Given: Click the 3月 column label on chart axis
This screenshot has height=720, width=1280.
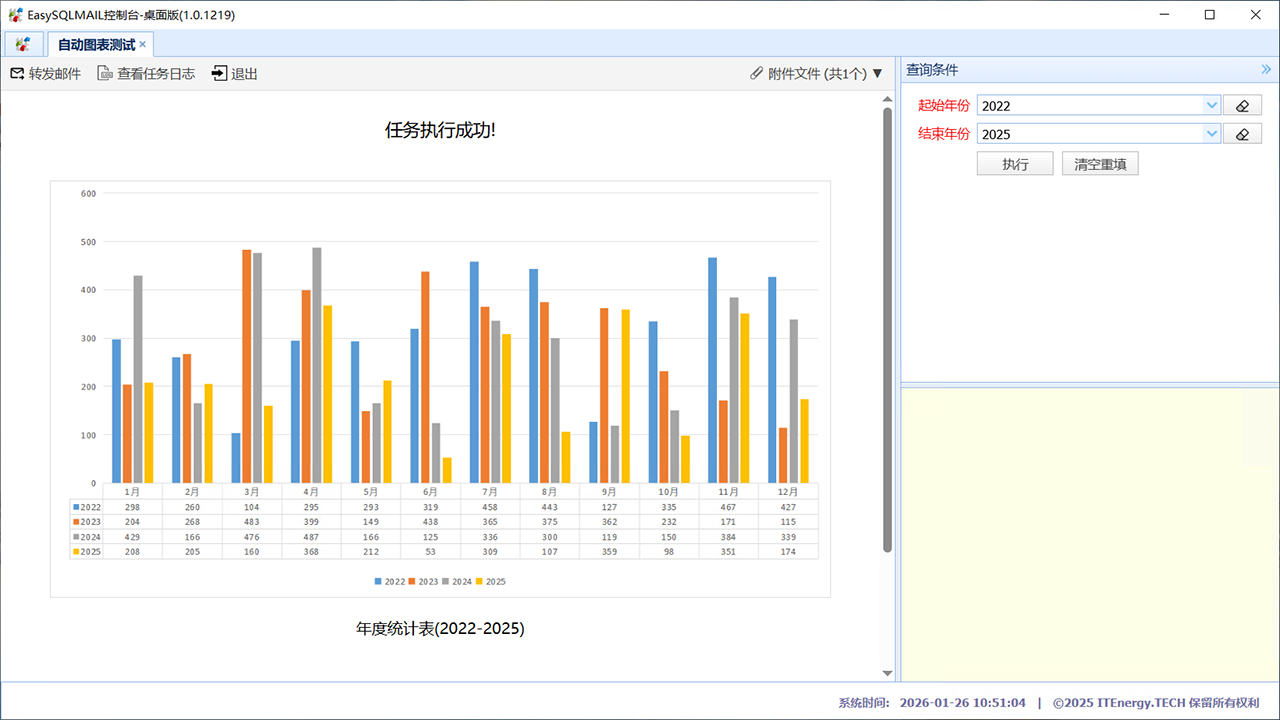Looking at the screenshot, I should pyautogui.click(x=252, y=492).
